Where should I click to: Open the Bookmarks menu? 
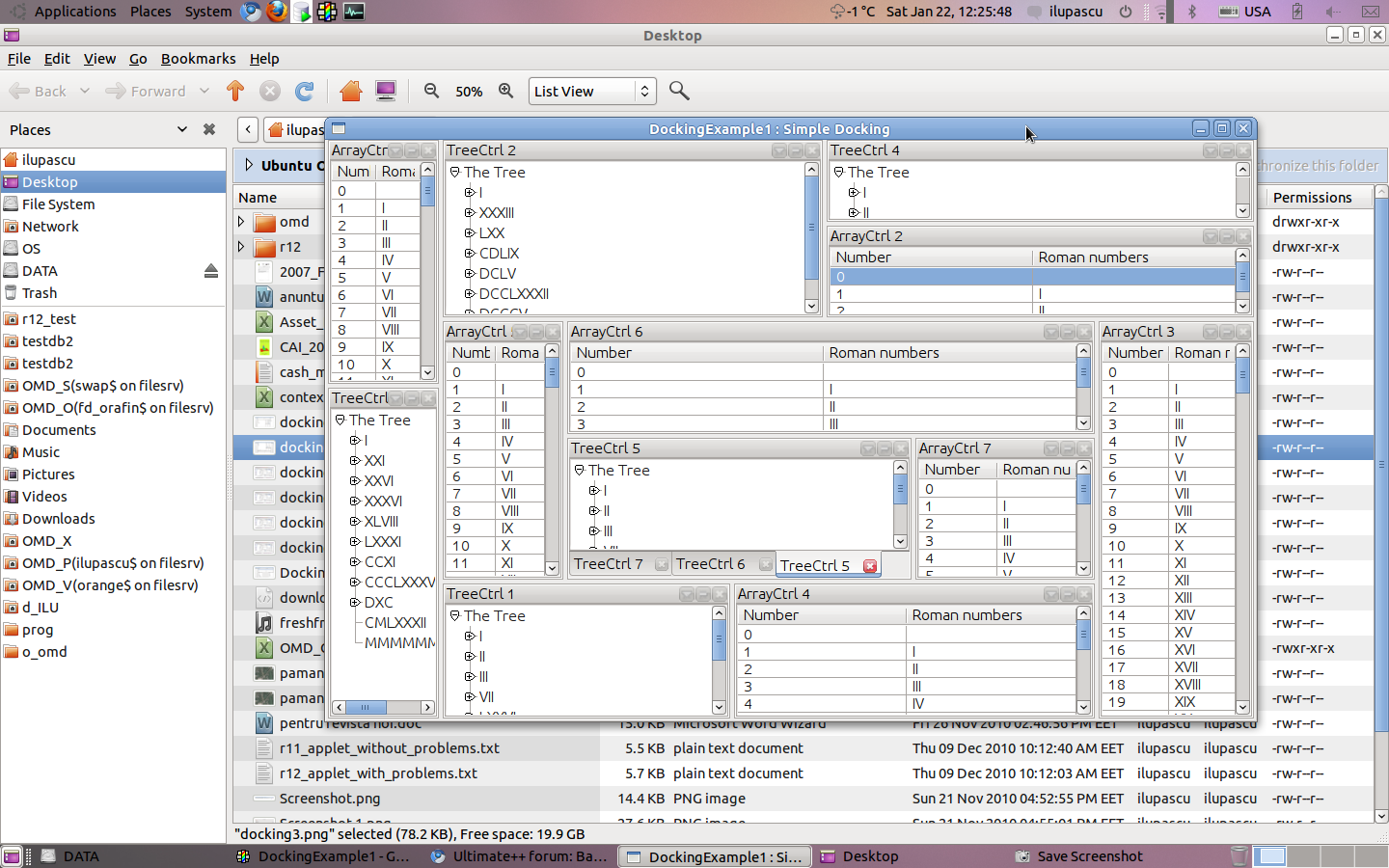[198, 59]
